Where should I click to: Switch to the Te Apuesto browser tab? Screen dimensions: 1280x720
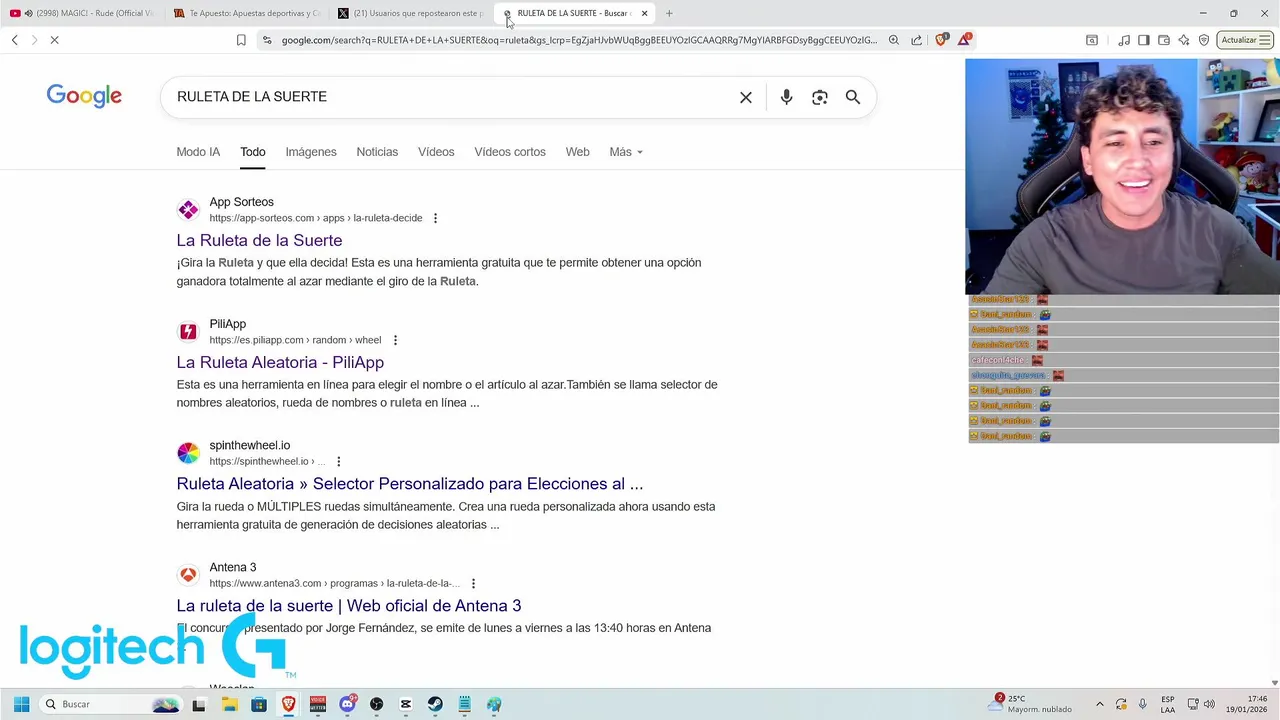[x=247, y=13]
